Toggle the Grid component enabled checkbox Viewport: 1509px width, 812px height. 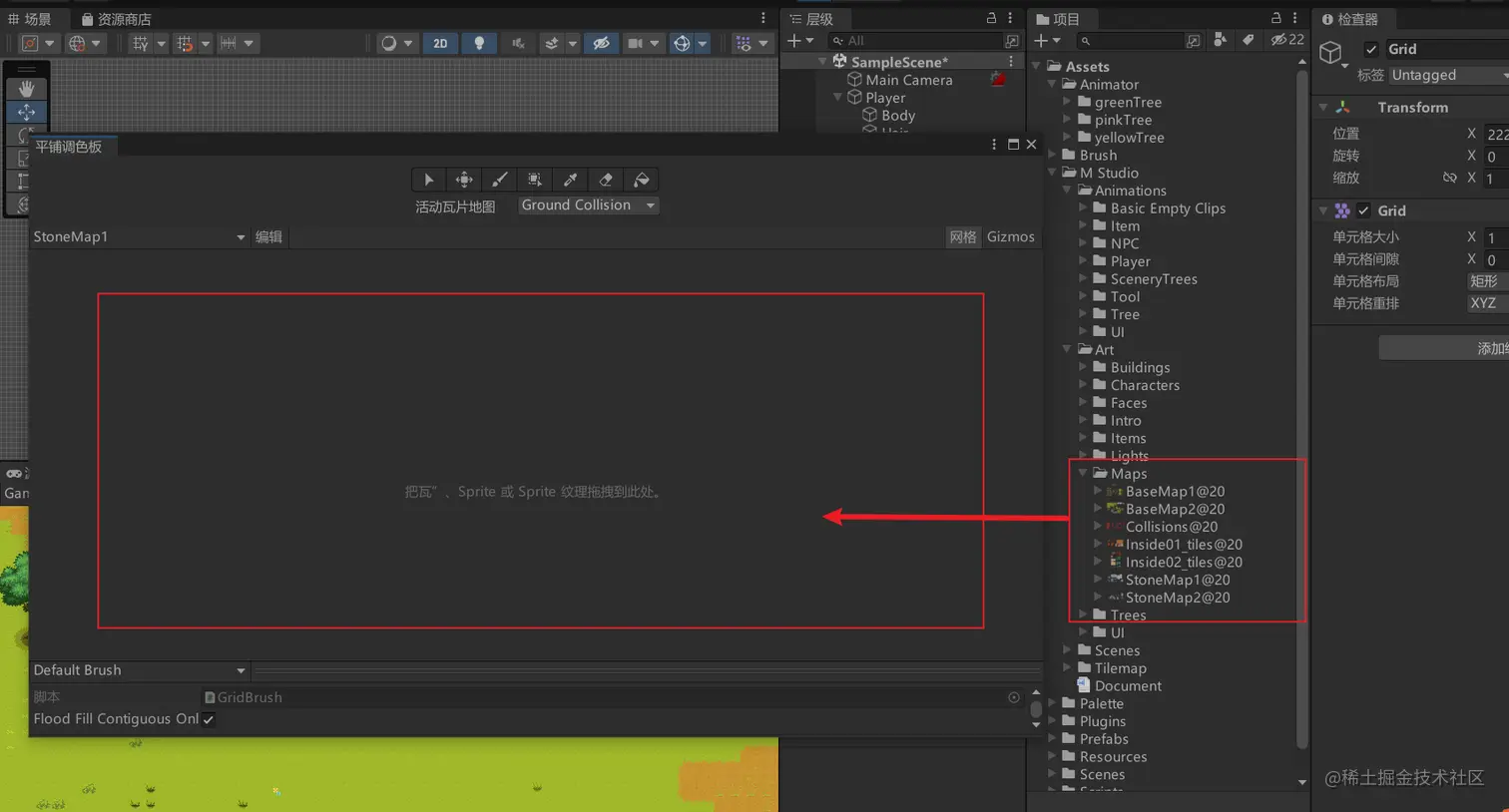[x=1363, y=210]
